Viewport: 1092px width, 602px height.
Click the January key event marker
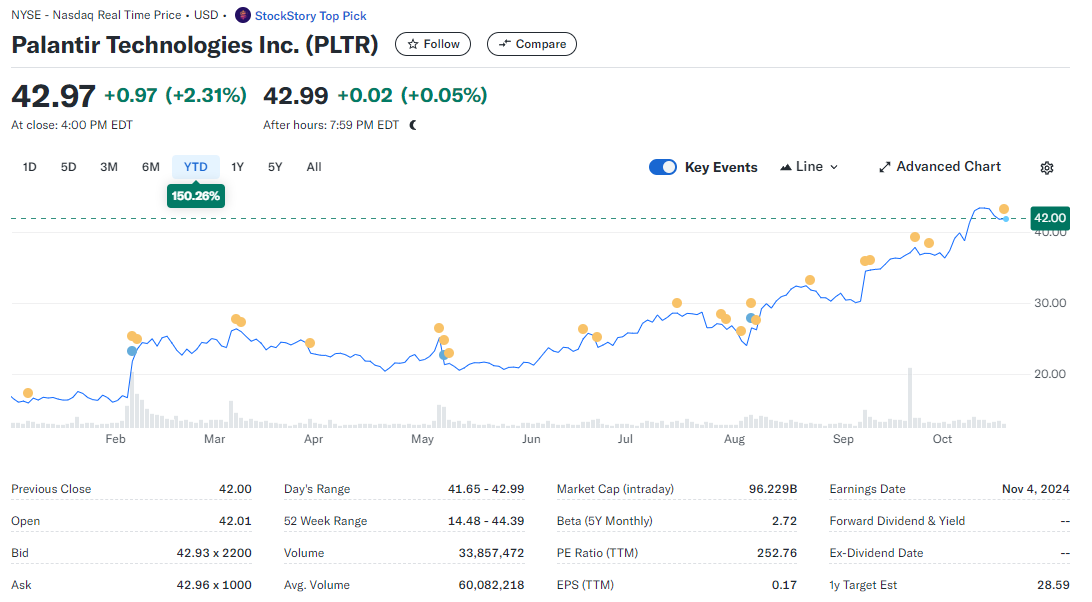pos(28,393)
